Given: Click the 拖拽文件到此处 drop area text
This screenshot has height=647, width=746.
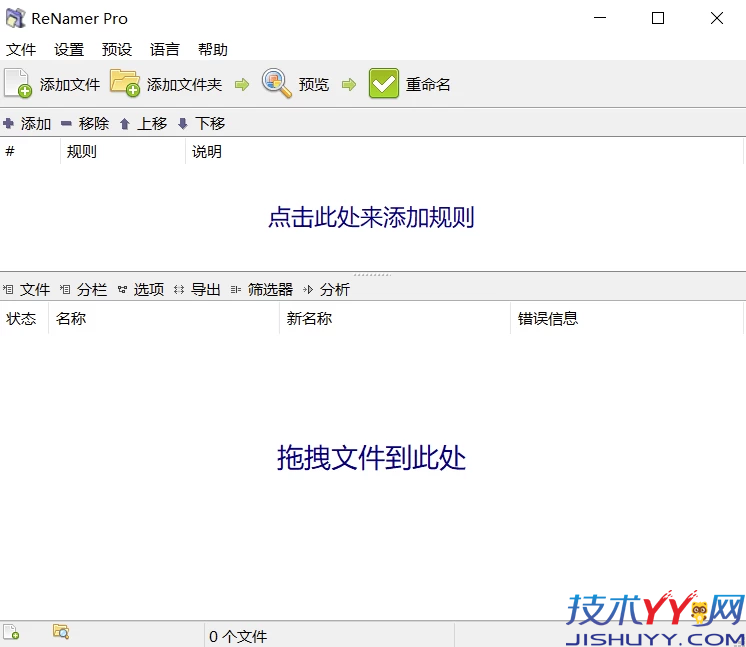Looking at the screenshot, I should click(371, 458).
